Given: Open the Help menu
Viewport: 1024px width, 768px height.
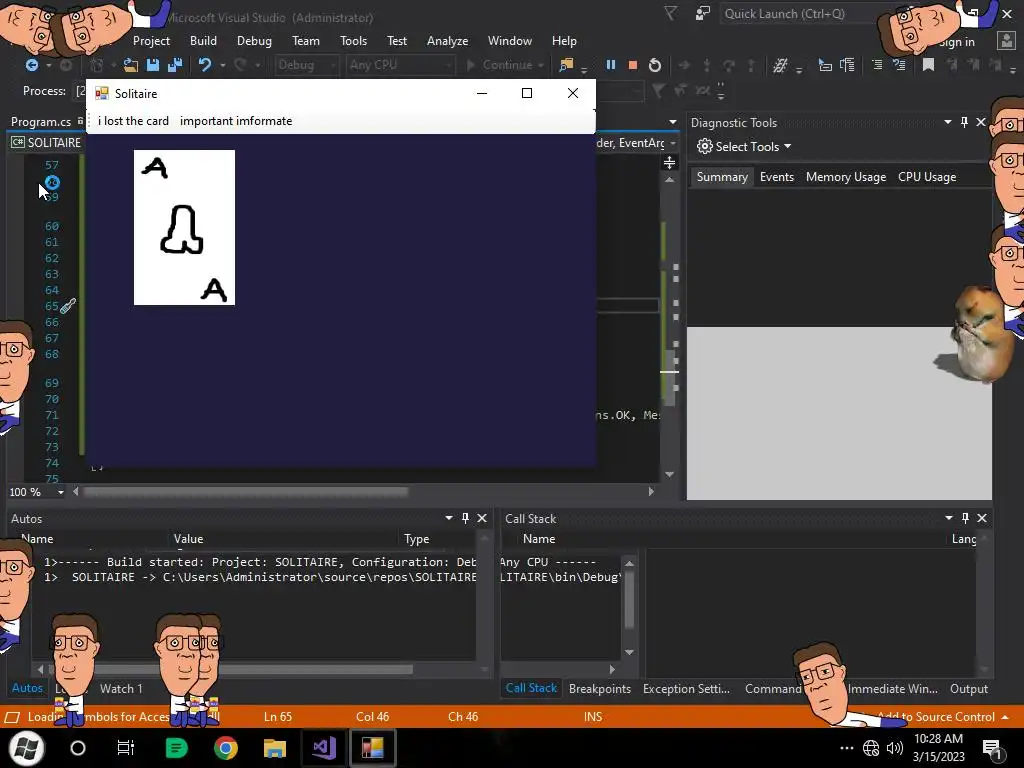Looking at the screenshot, I should pyautogui.click(x=564, y=40).
